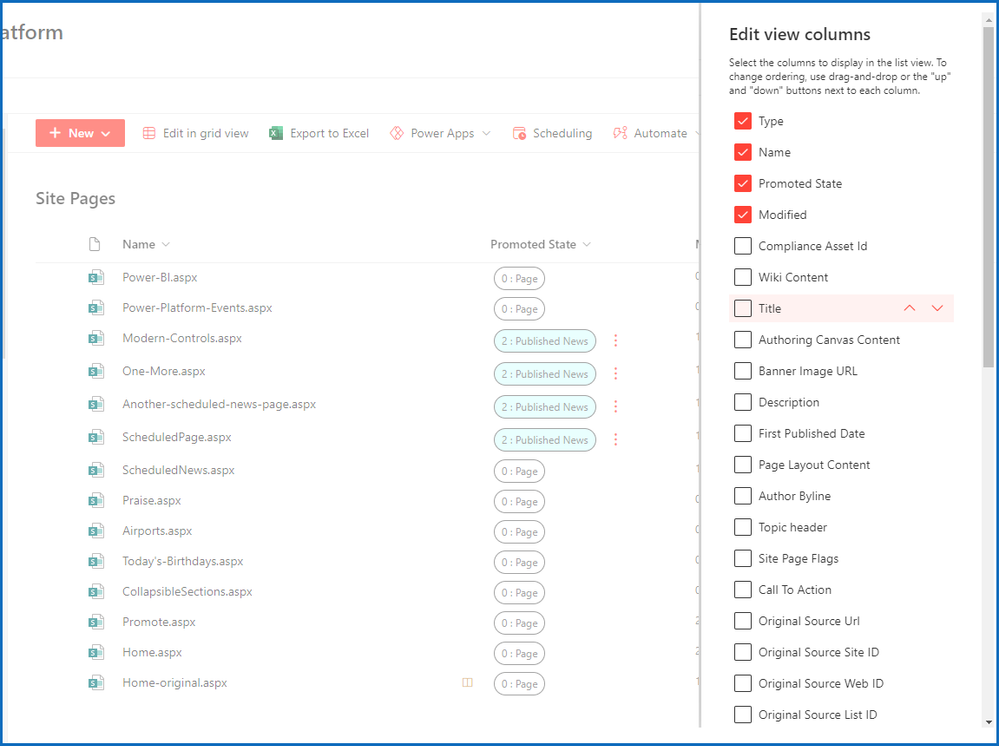999x746 pixels.
Task: Enable the Wiki Content column checkbox
Action: coord(743,277)
